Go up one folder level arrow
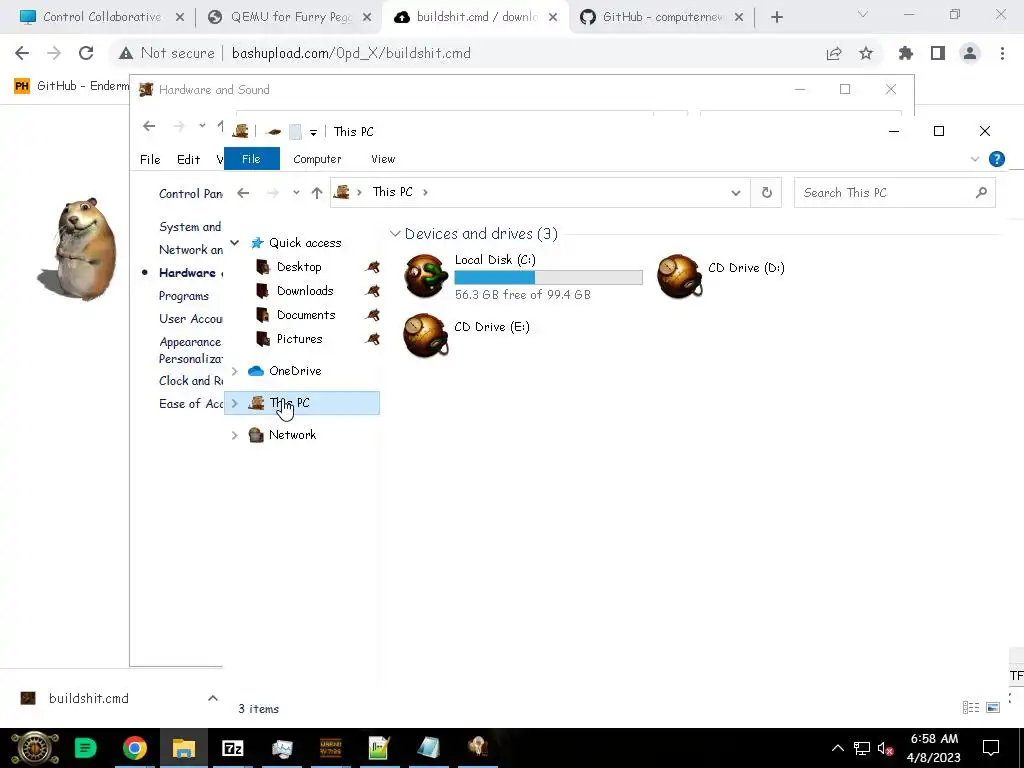Viewport: 1024px width, 768px height. coord(317,193)
